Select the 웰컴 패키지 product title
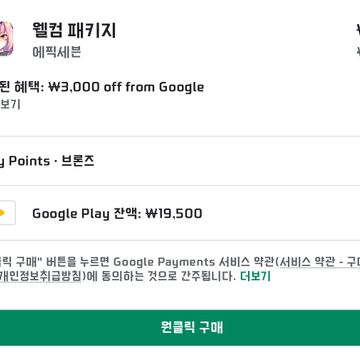The height and width of the screenshot is (360, 360). (74, 31)
